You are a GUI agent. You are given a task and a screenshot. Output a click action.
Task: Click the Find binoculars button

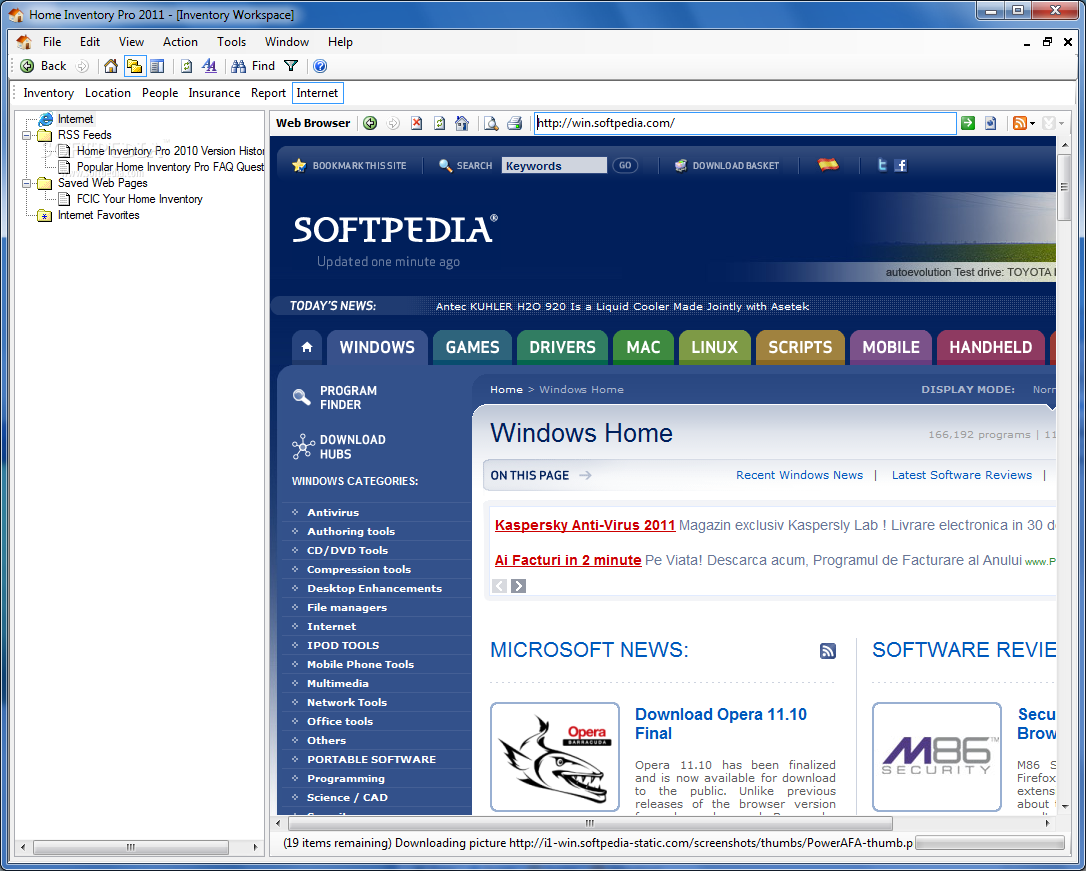pyautogui.click(x=253, y=66)
